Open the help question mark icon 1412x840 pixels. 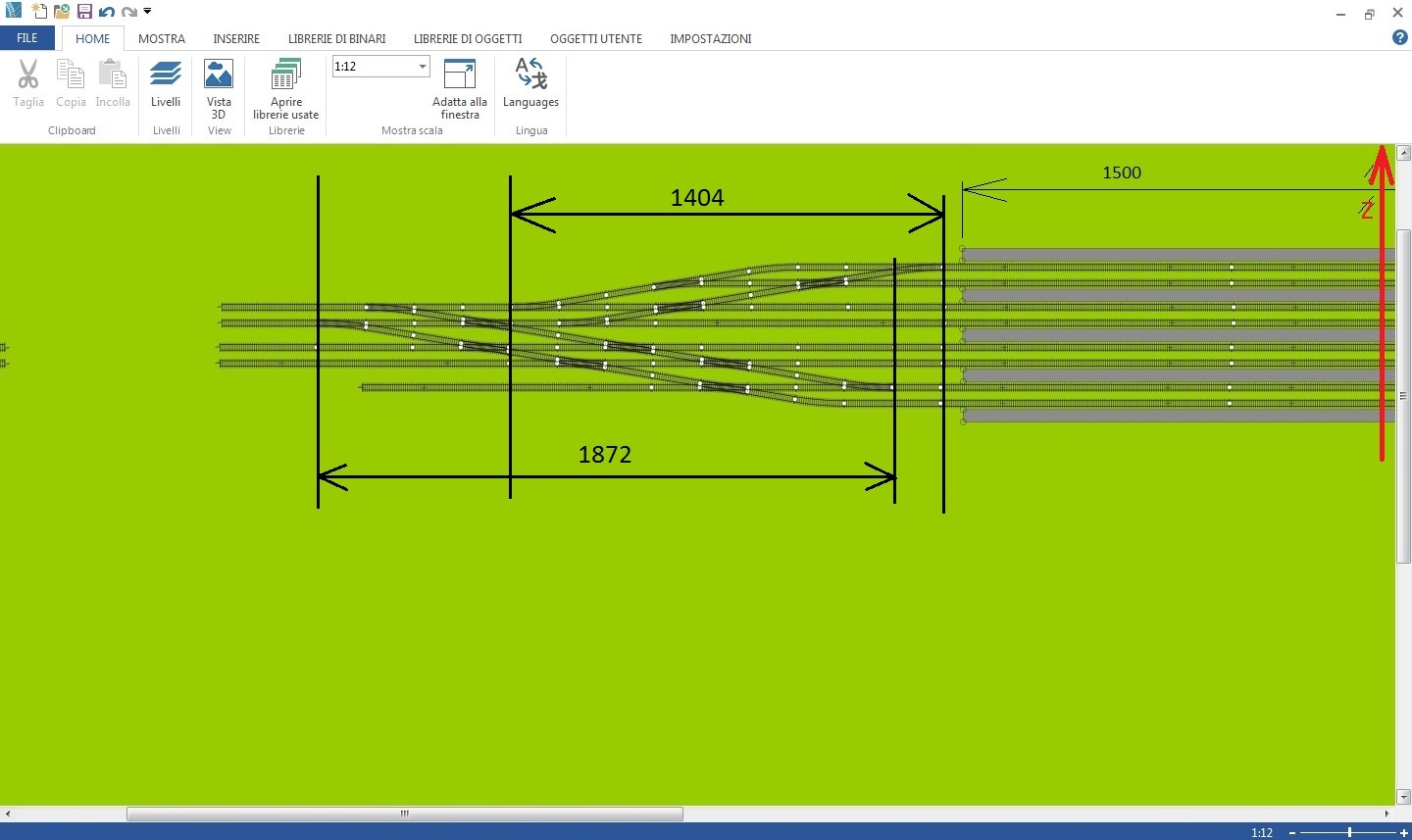[1399, 38]
